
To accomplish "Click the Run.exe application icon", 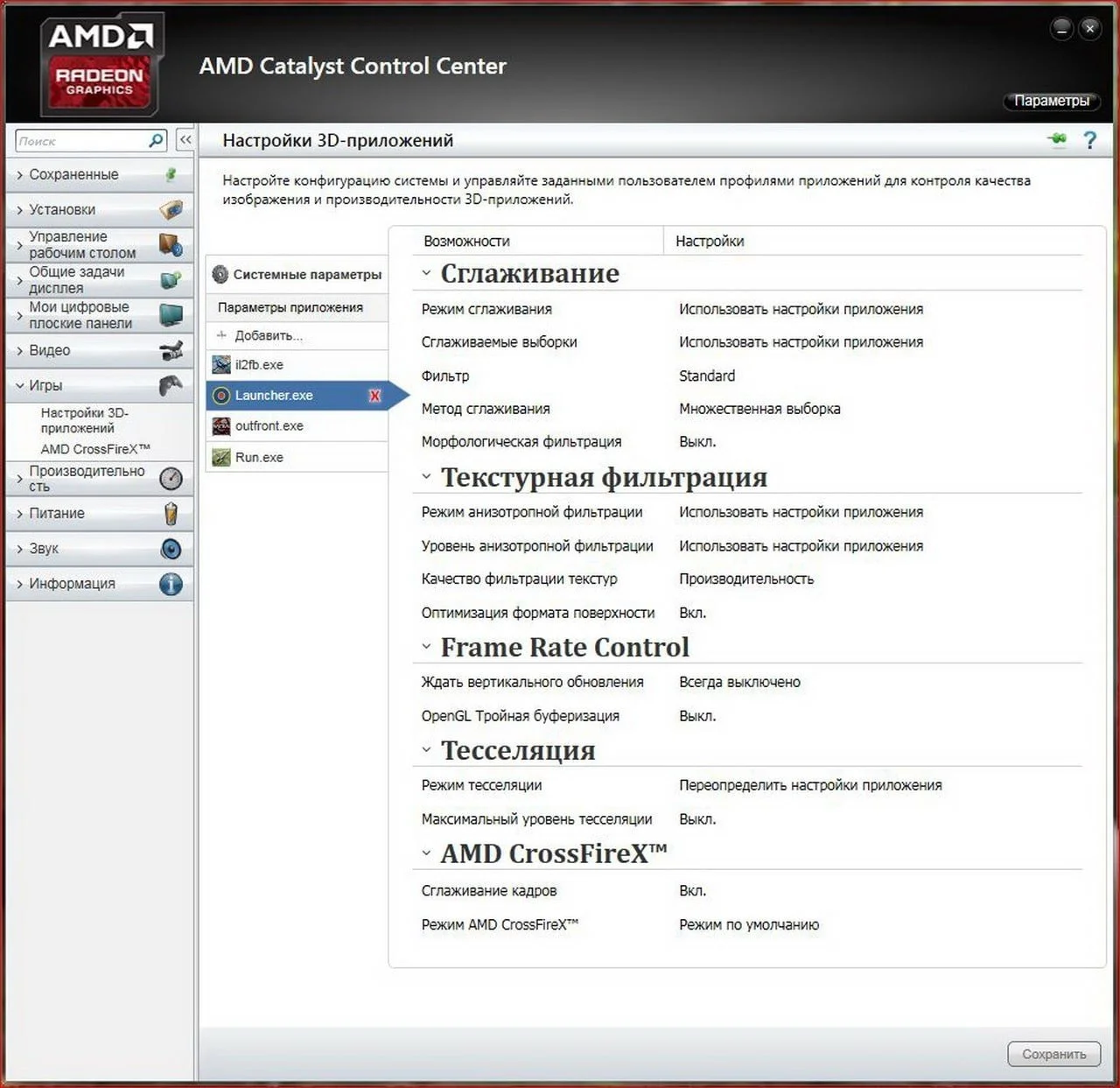I will tap(221, 457).
